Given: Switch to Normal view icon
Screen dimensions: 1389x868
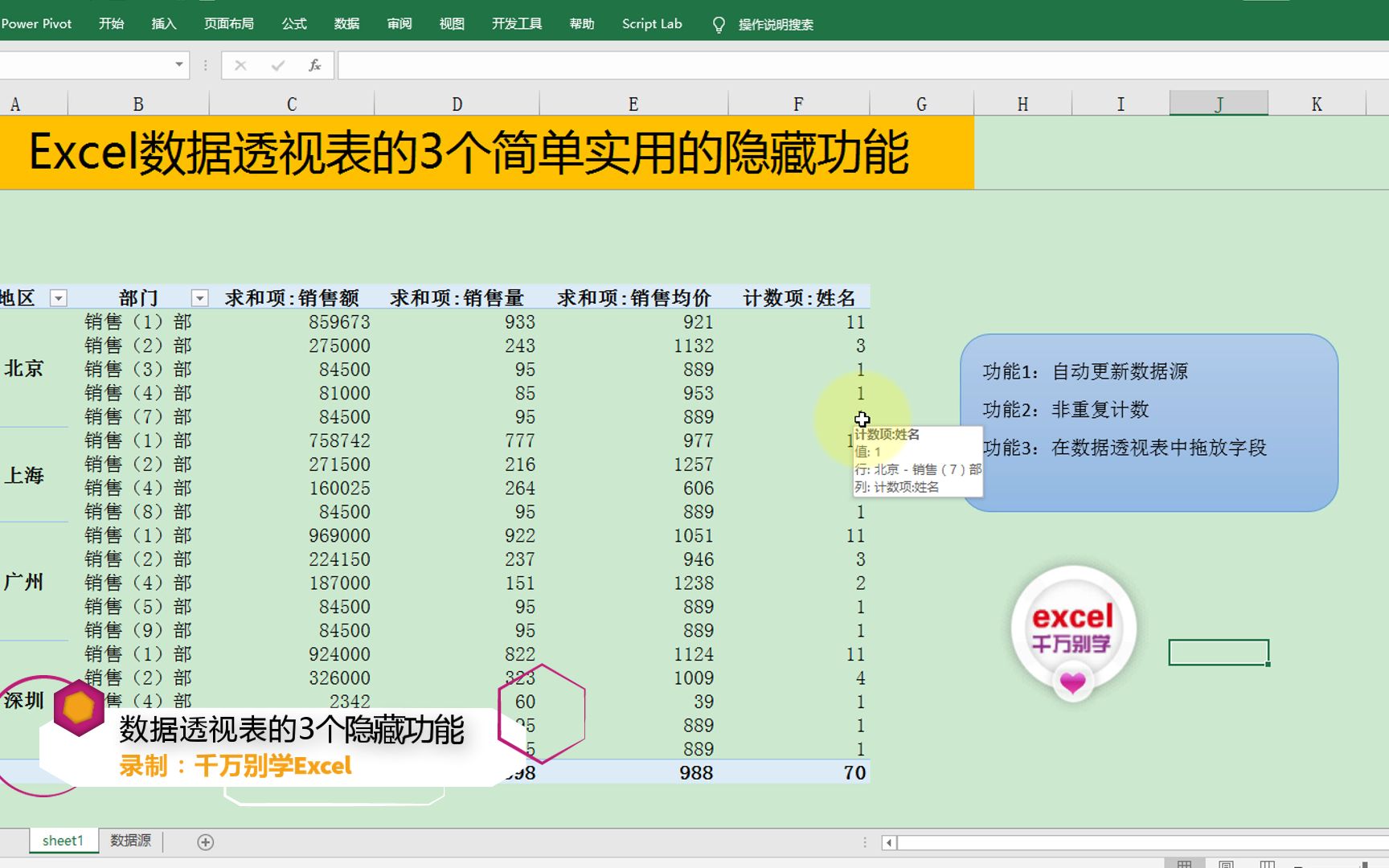Looking at the screenshot, I should click(x=1184, y=864).
